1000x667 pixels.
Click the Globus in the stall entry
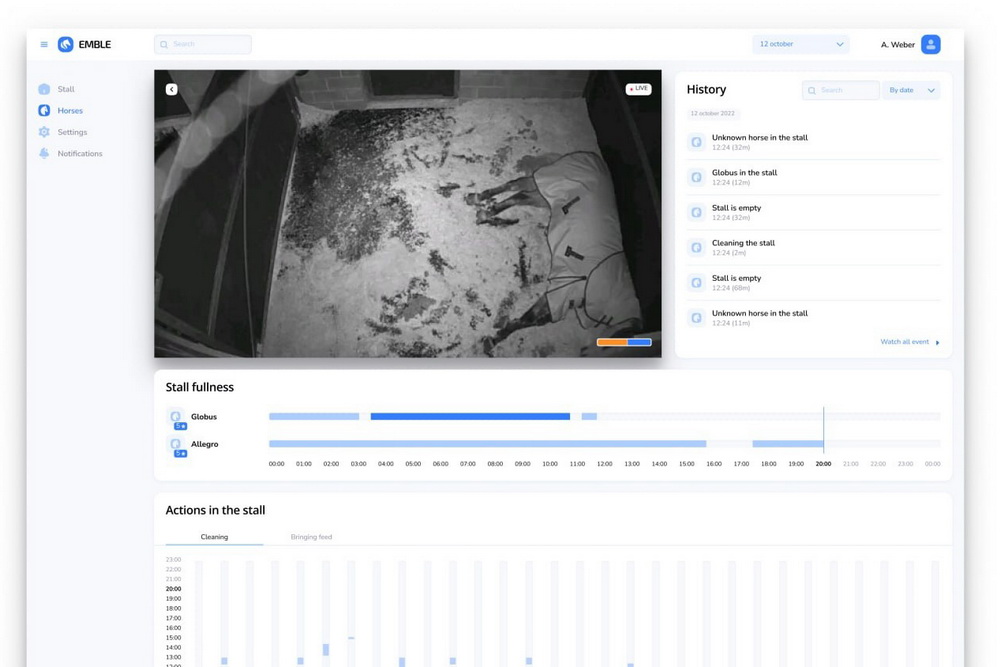point(744,173)
